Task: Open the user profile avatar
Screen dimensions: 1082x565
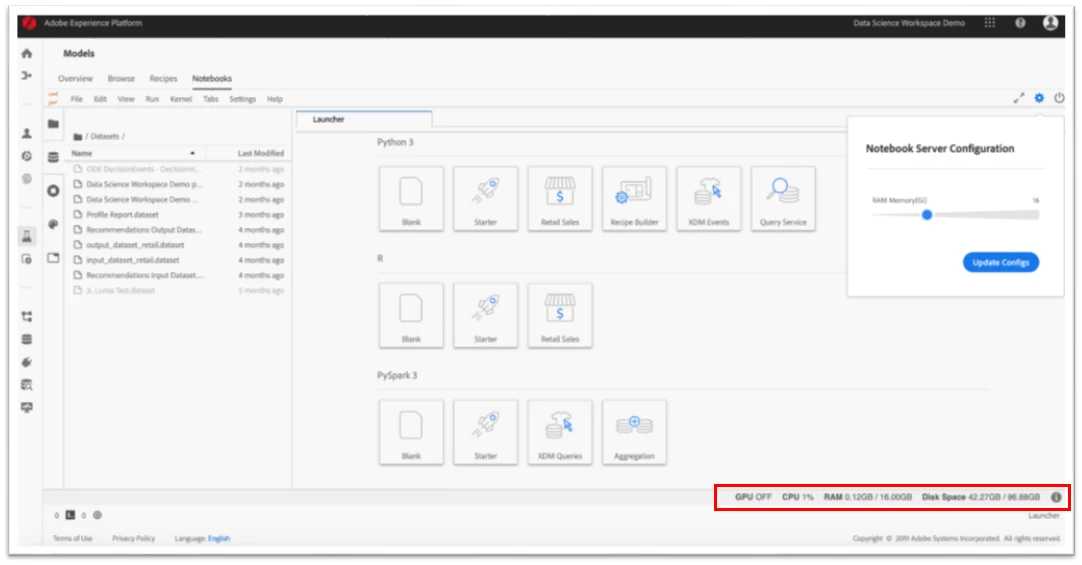Action: pos(1050,23)
